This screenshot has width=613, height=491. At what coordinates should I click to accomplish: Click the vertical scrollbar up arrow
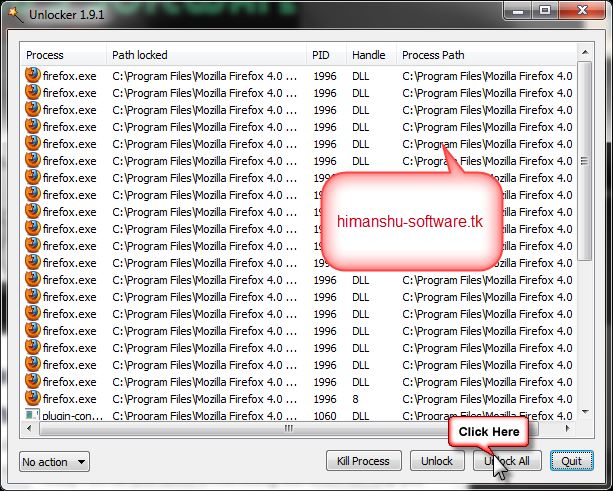[x=585, y=52]
